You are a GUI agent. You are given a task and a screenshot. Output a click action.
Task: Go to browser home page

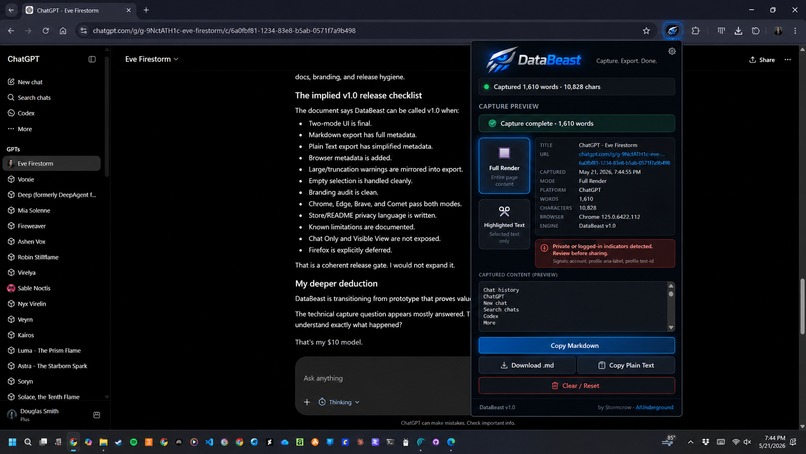coord(63,31)
